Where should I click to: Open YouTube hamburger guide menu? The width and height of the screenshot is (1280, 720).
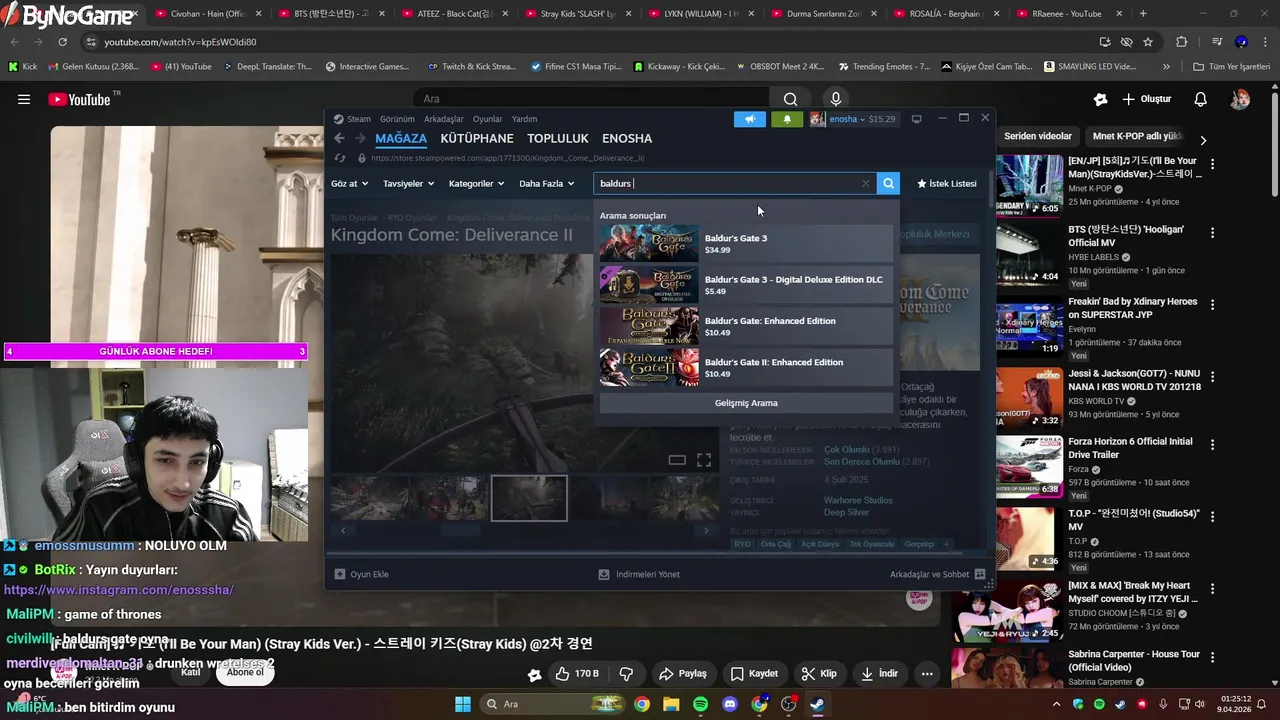pyautogui.click(x=24, y=99)
